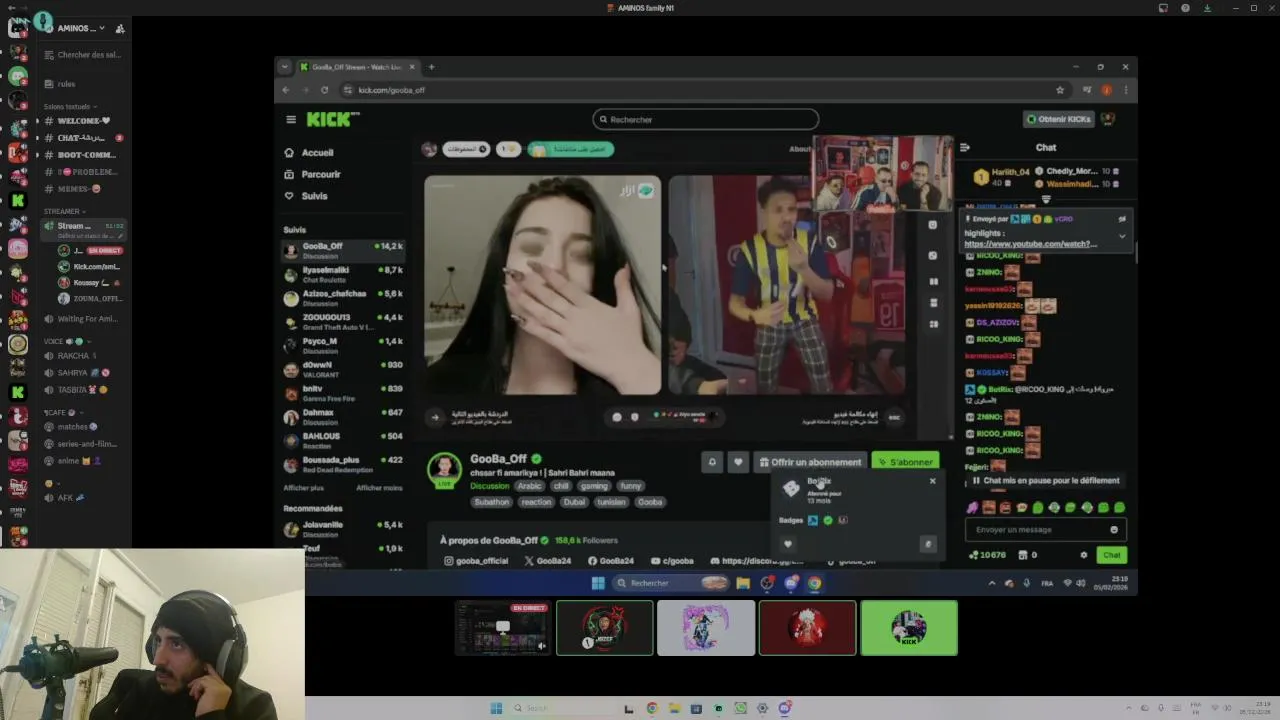Click the Arabic stream tag

529,486
